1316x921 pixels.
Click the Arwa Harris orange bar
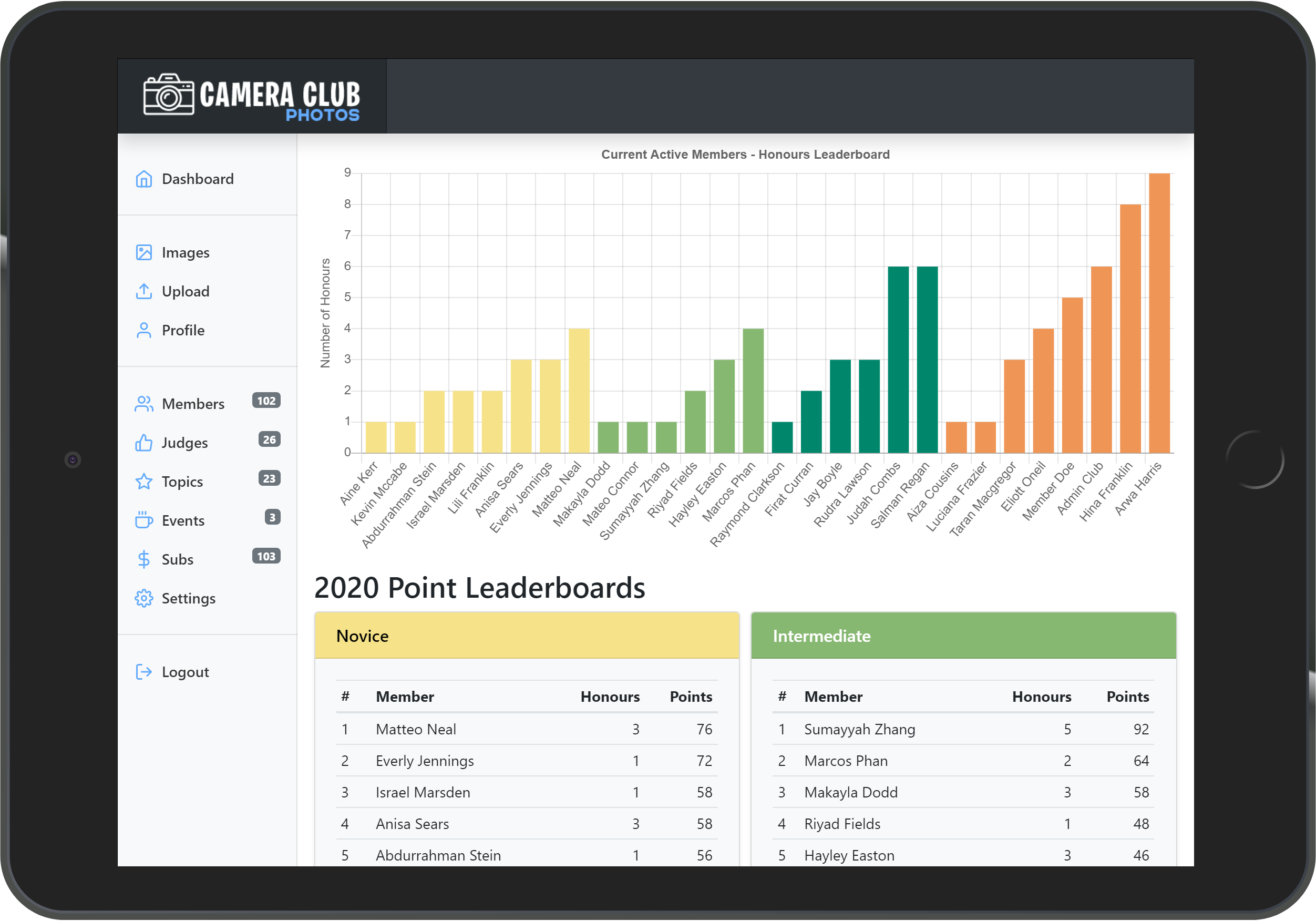(x=1159, y=313)
